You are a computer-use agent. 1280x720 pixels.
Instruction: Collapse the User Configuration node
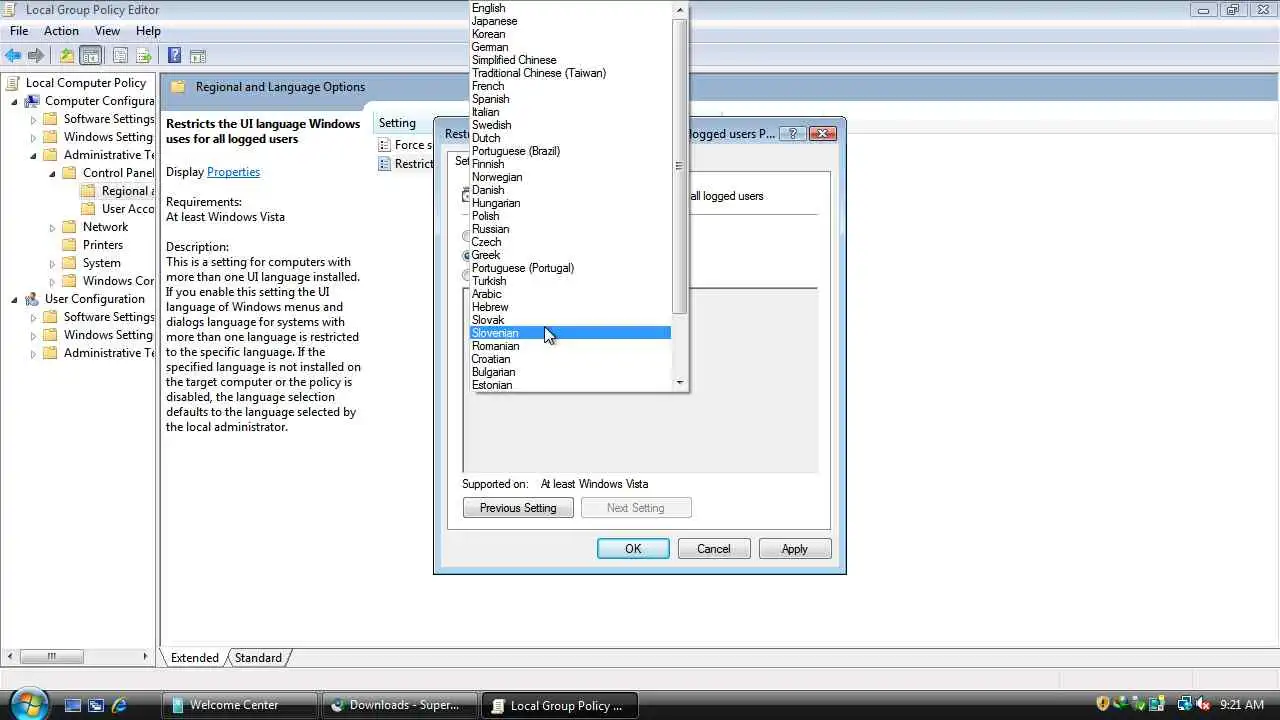pyautogui.click(x=14, y=299)
